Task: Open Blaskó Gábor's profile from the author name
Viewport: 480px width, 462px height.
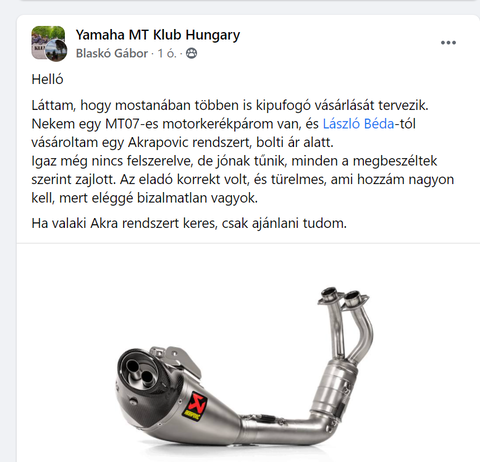Action: tap(112, 53)
